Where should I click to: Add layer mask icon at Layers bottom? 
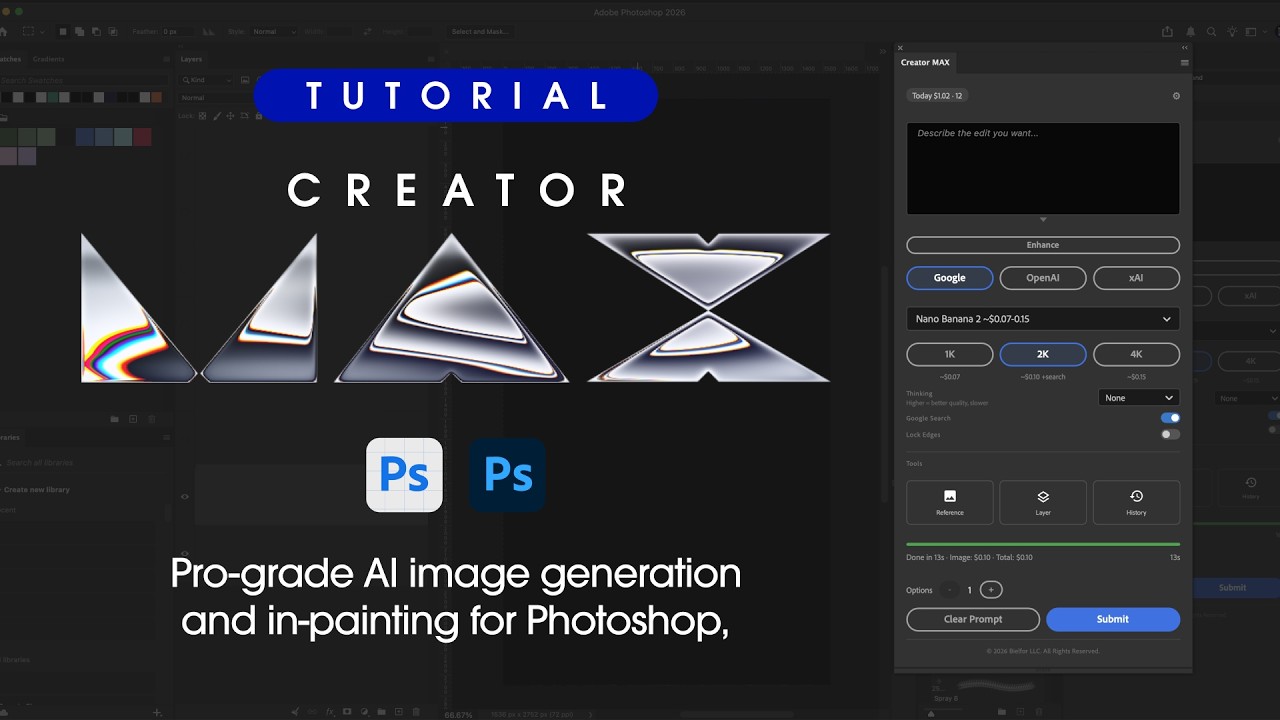347,712
